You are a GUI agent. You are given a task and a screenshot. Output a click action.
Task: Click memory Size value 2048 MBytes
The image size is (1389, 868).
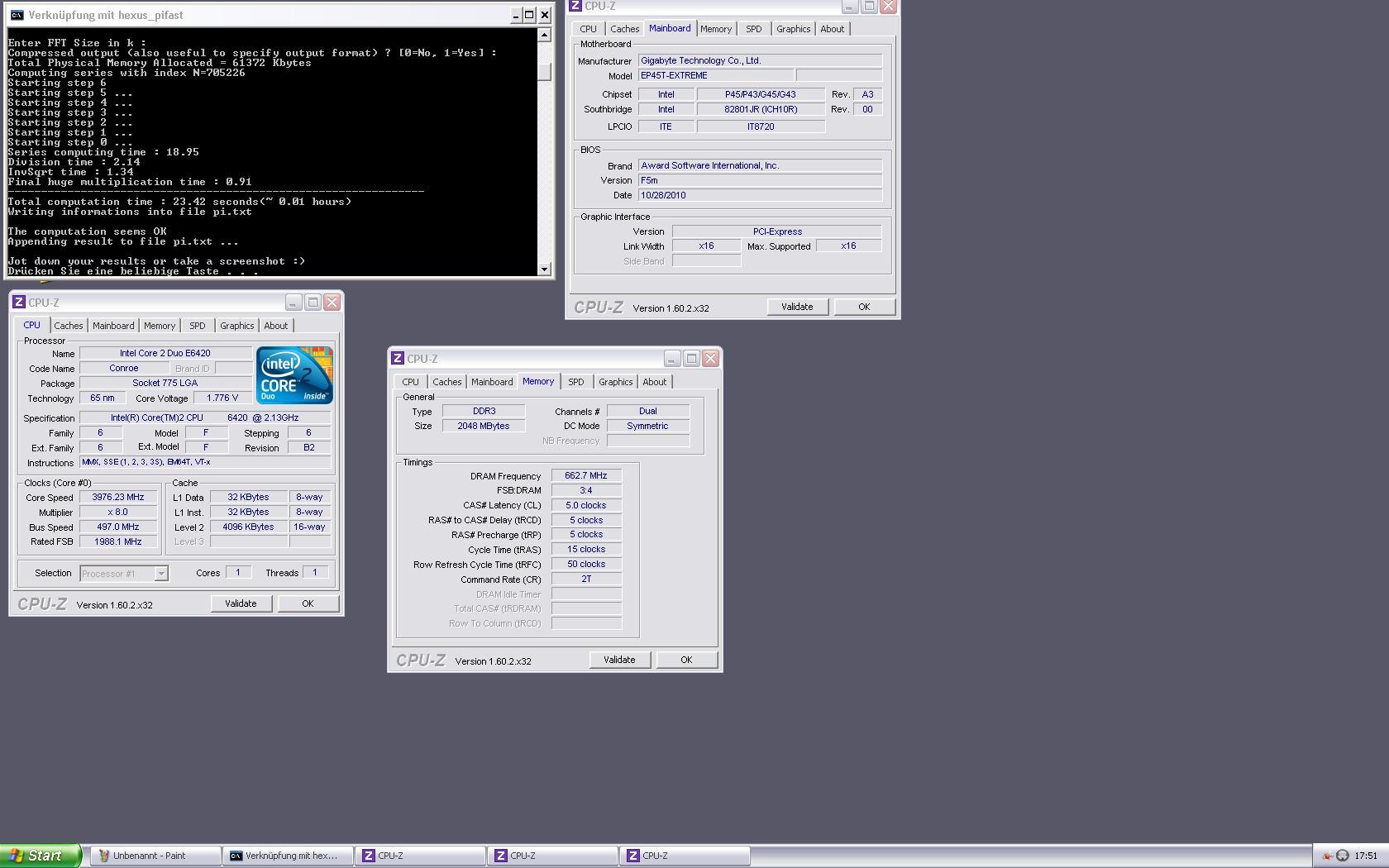(x=484, y=427)
